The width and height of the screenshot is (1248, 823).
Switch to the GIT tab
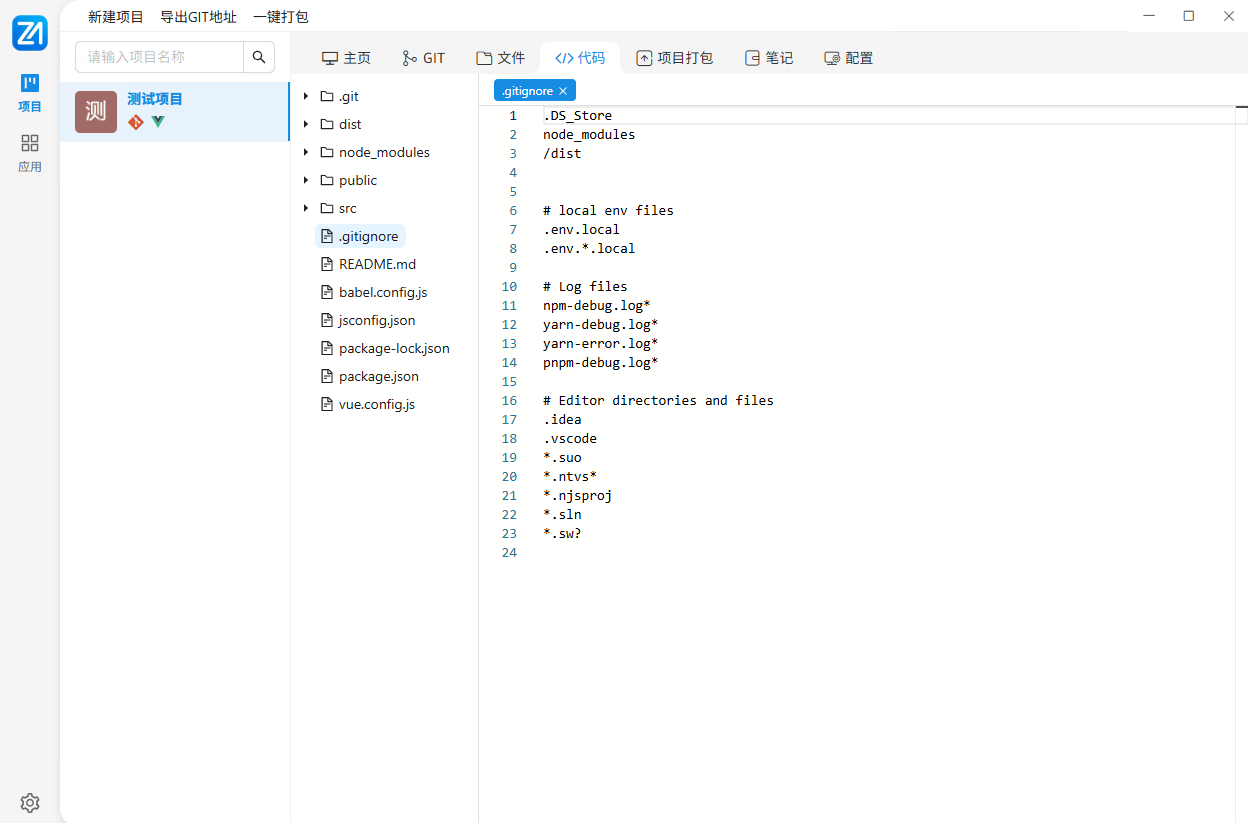(423, 58)
